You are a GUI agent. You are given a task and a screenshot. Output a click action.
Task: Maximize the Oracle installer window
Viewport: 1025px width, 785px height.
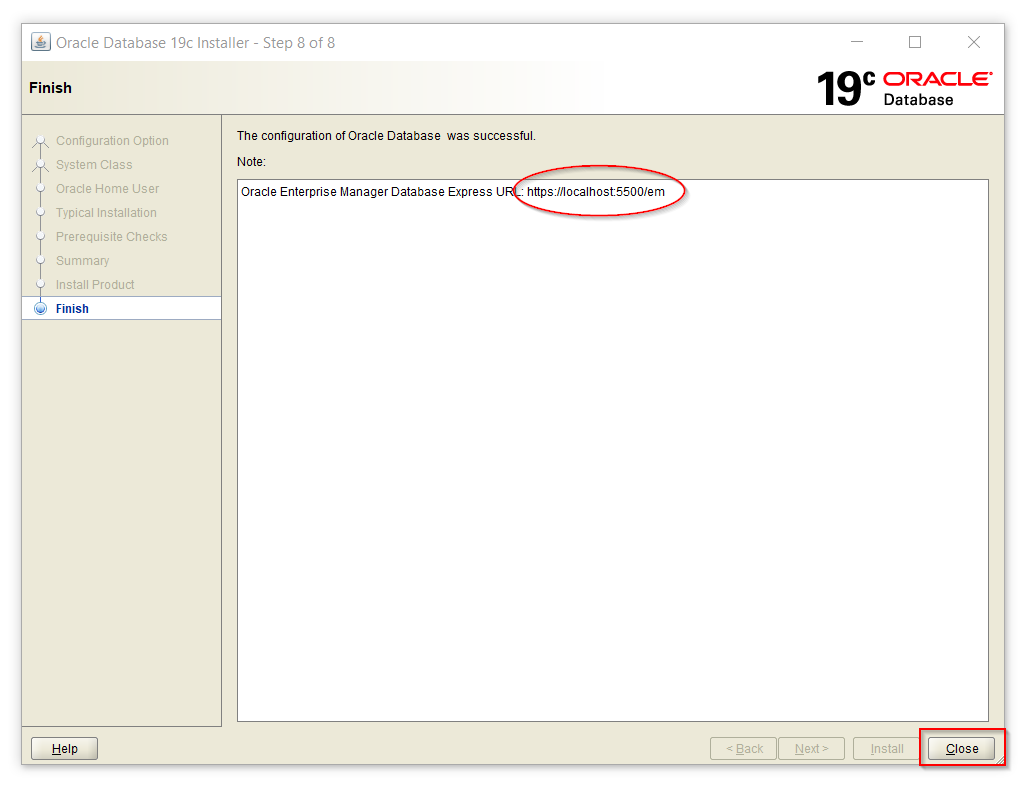tap(915, 42)
